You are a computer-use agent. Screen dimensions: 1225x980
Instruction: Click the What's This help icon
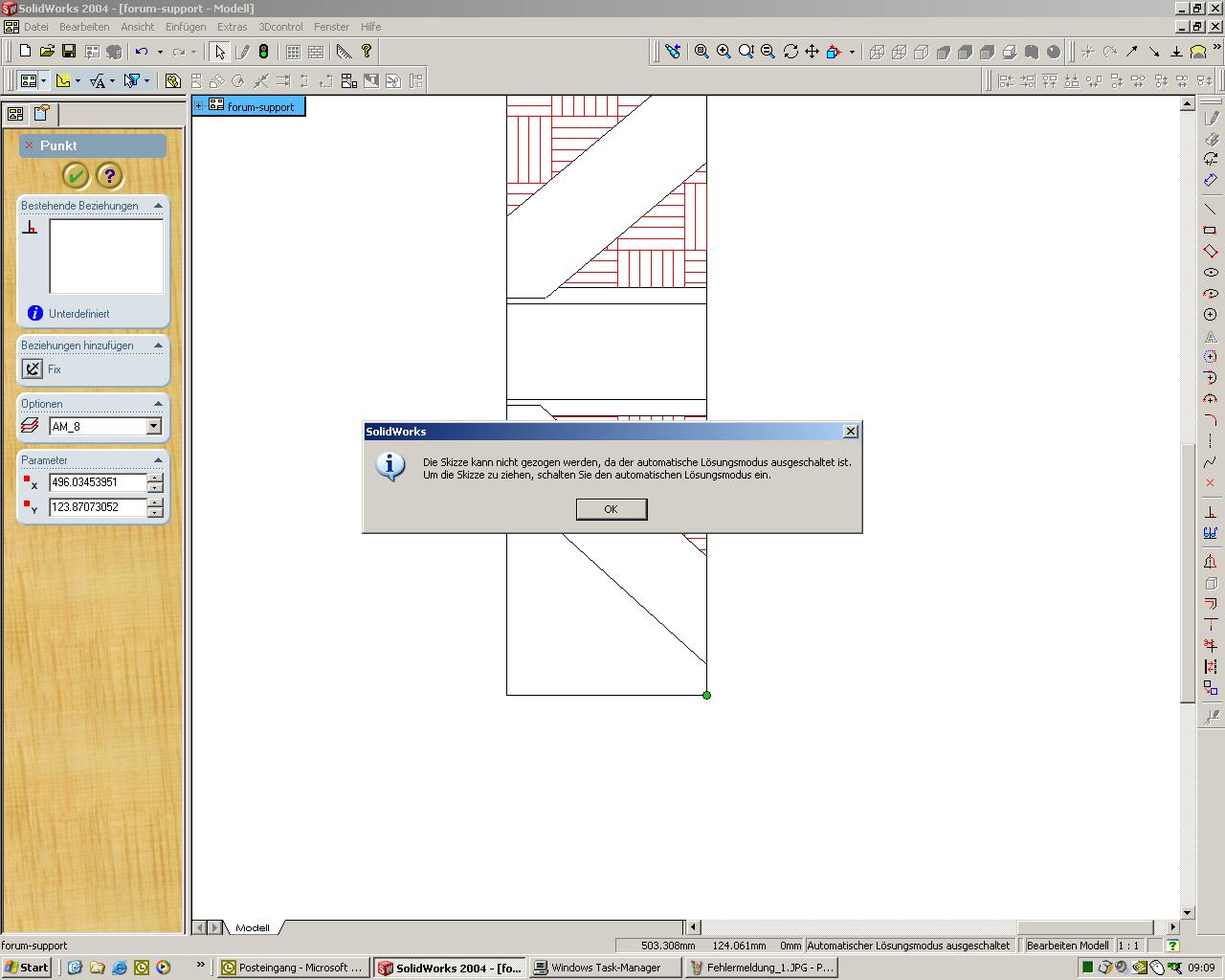coord(367,52)
